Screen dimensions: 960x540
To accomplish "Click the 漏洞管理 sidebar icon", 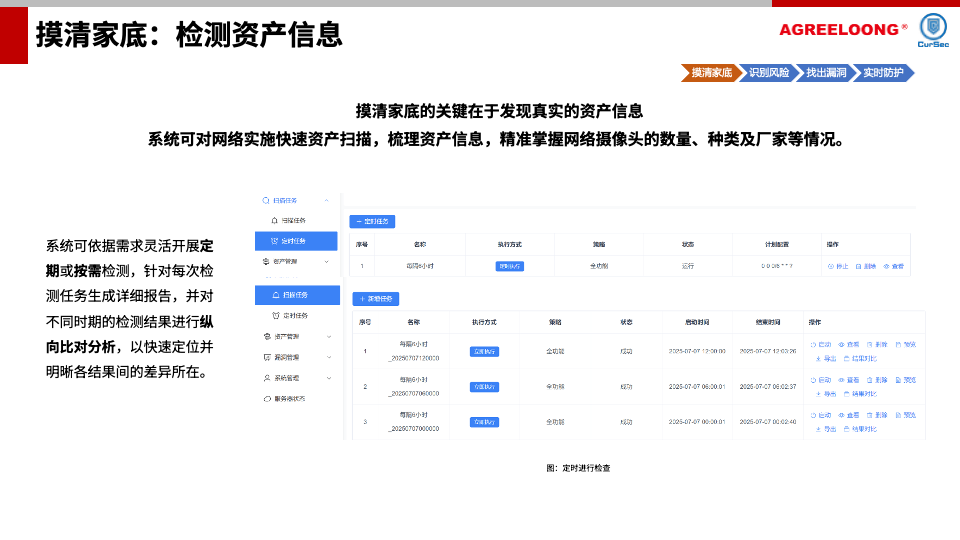I will click(x=267, y=358).
